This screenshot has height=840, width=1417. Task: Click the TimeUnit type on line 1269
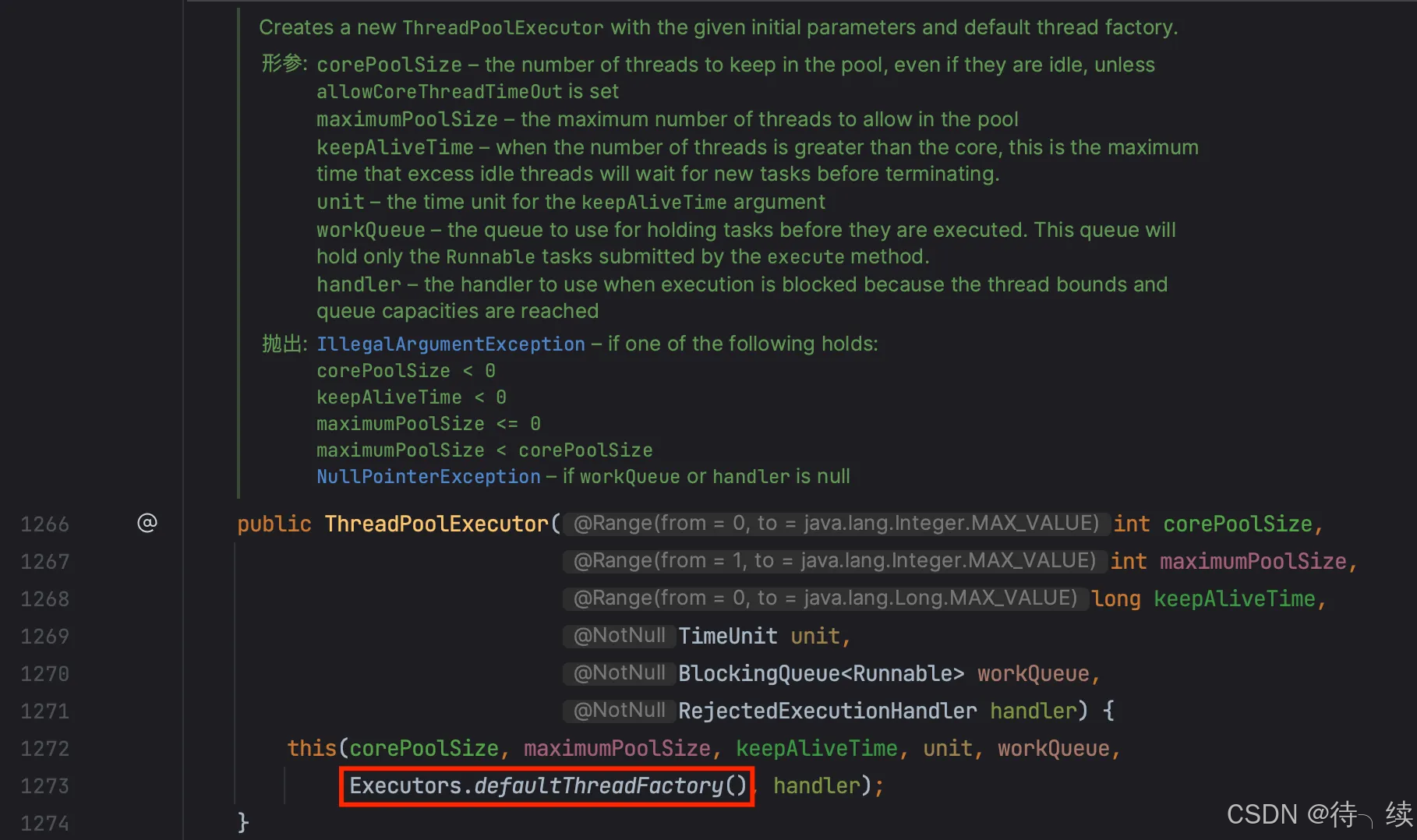[x=728, y=636]
